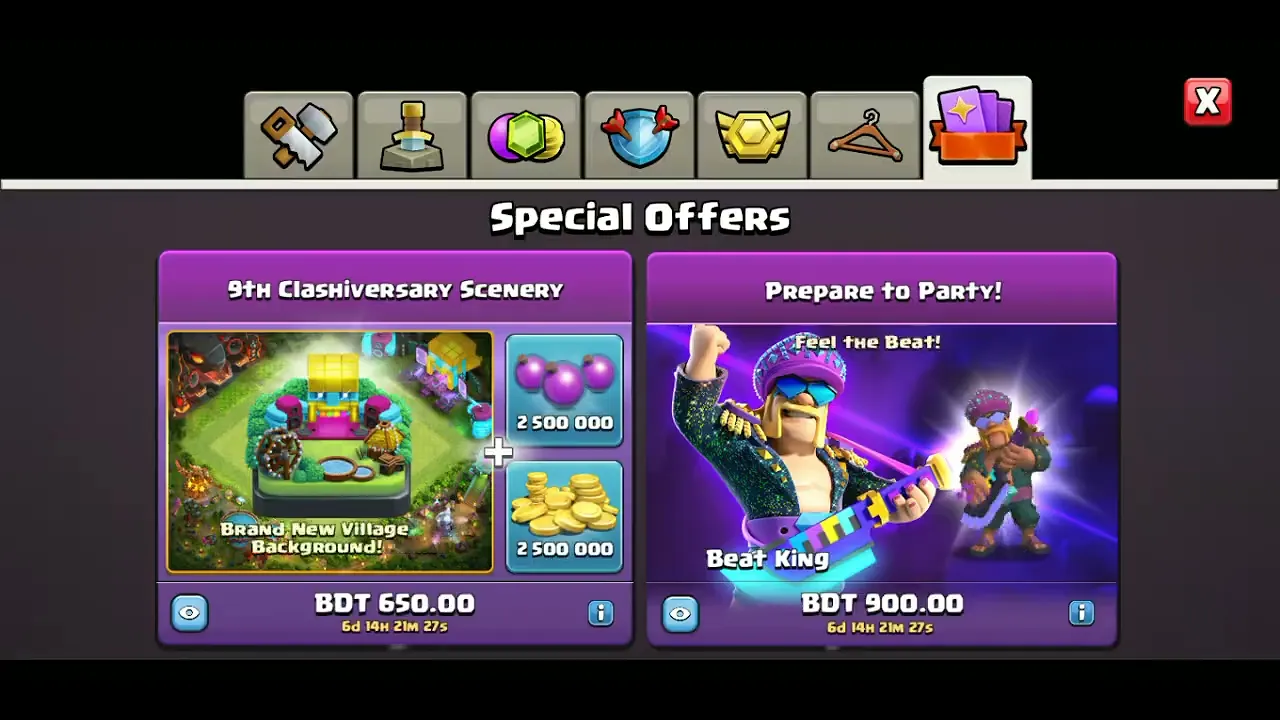
Task: Buy the scenery for BDT 650.00
Action: 395,612
